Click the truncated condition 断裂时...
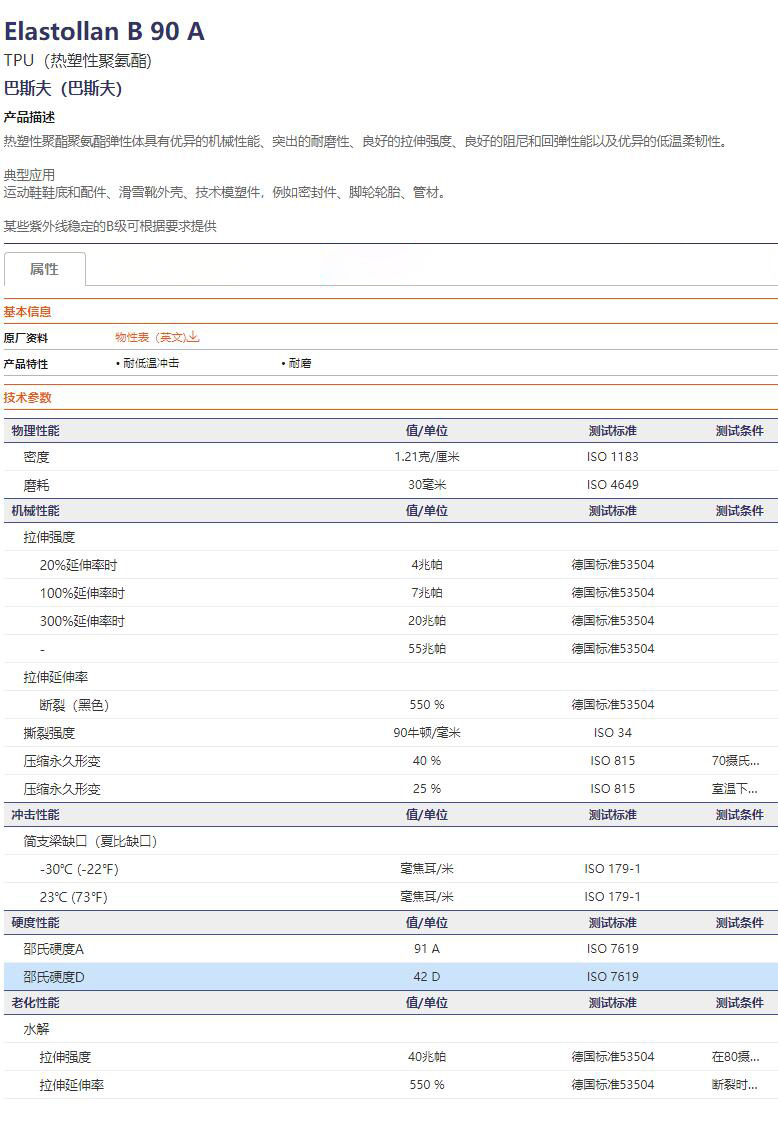The width and height of the screenshot is (778, 1124). pyautogui.click(x=735, y=1085)
